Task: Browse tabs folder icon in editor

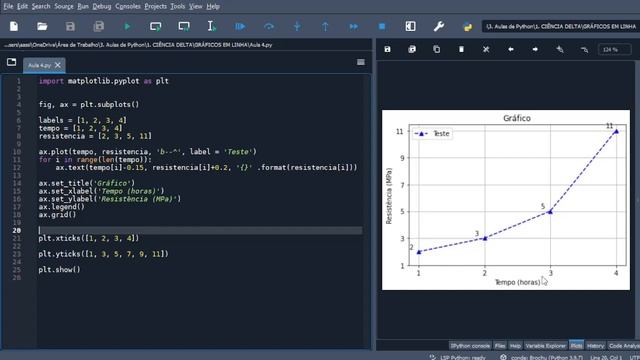Action: pyautogui.click(x=11, y=62)
